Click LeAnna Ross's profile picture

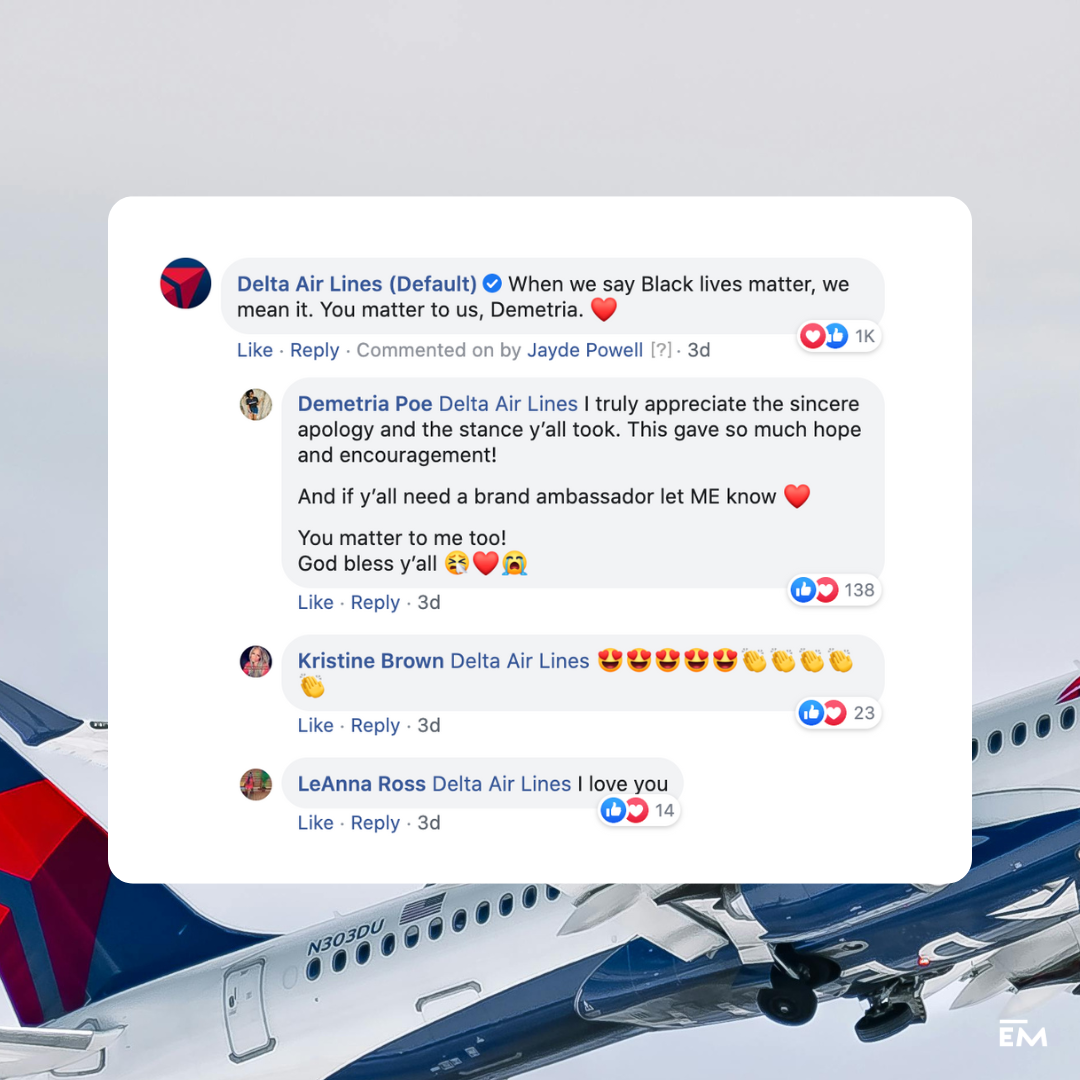point(256,785)
